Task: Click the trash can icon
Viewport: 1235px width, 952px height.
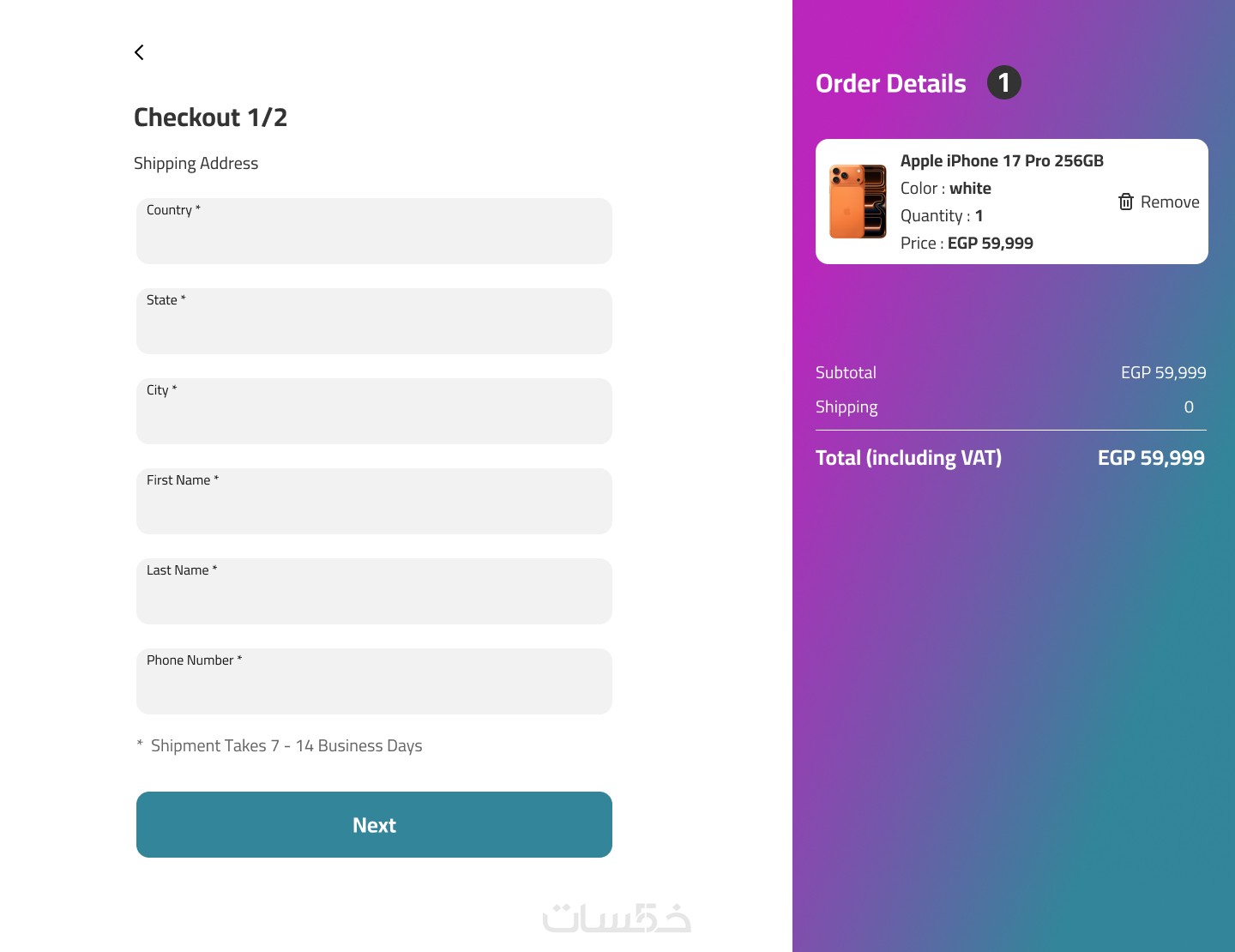Action: (x=1126, y=202)
